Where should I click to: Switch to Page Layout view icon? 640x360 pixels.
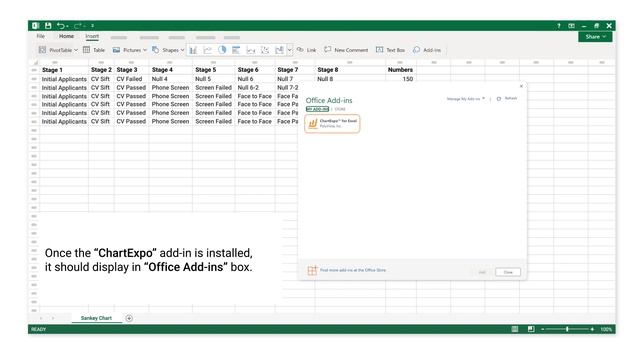[x=531, y=329]
